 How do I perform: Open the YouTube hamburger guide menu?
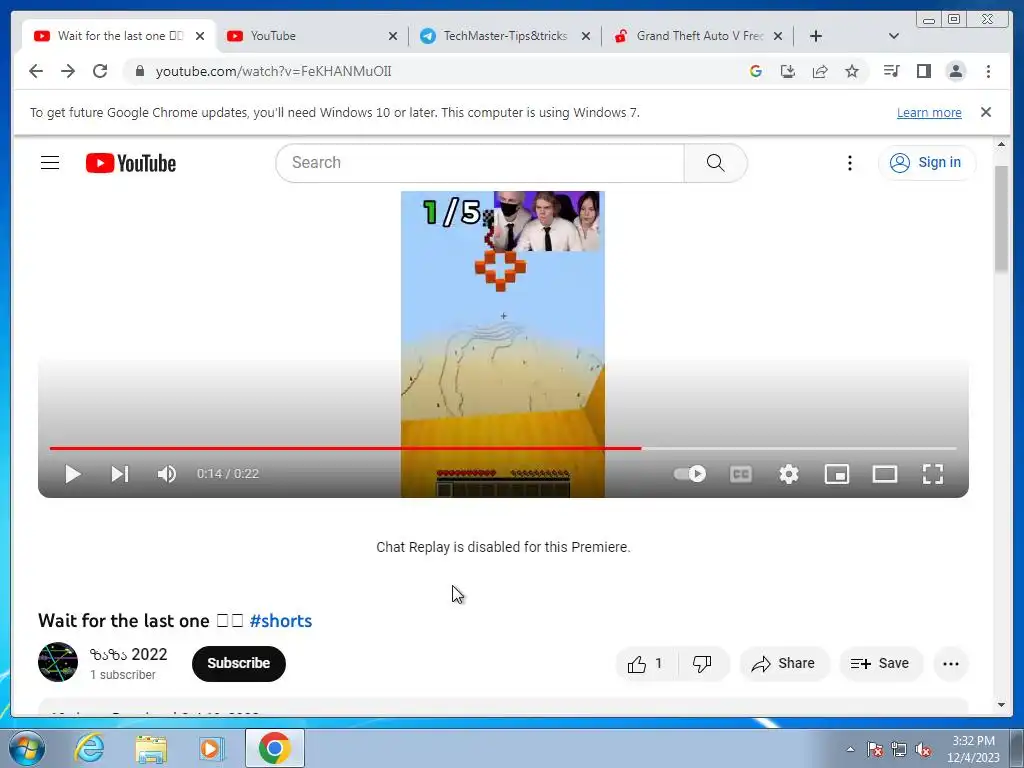pos(50,163)
